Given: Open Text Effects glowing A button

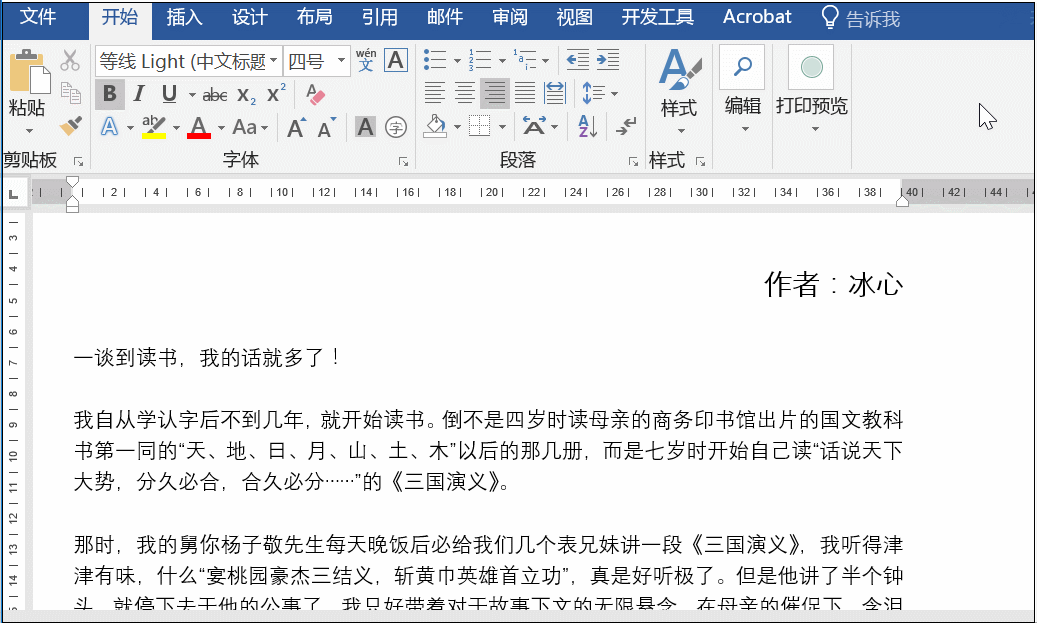Looking at the screenshot, I should [x=110, y=126].
